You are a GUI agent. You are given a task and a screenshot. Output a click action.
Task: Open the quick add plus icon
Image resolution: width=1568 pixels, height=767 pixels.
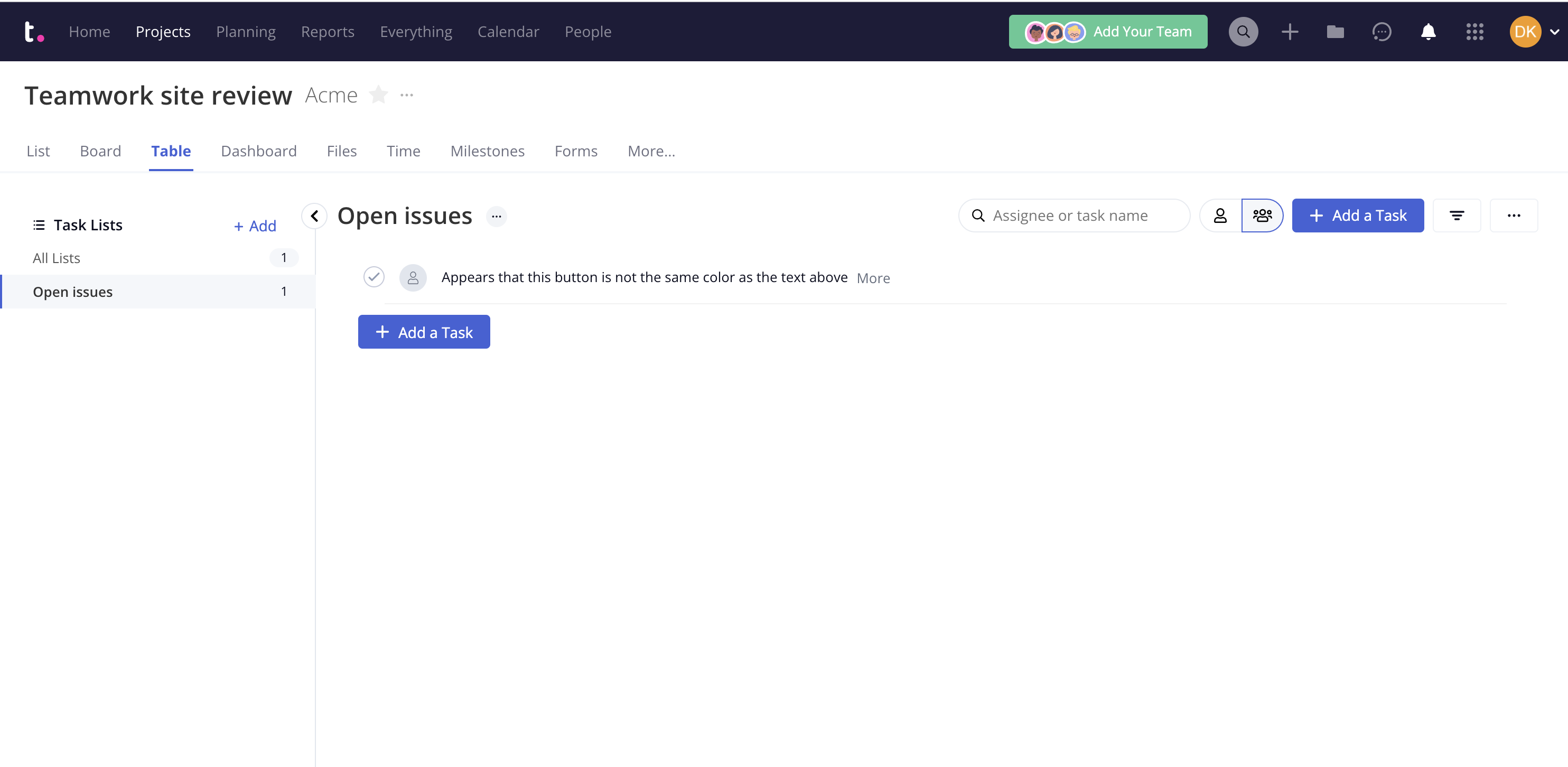tap(1289, 32)
